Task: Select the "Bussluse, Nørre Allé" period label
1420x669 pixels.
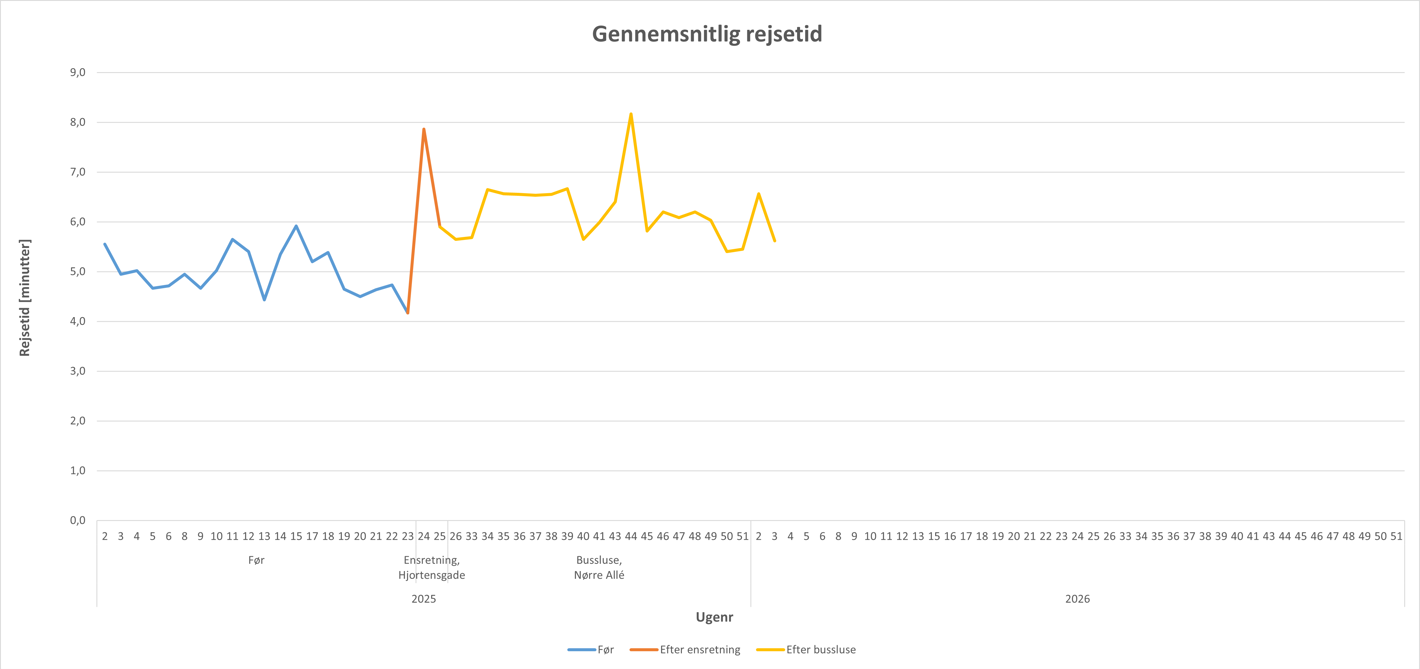Action: point(599,567)
